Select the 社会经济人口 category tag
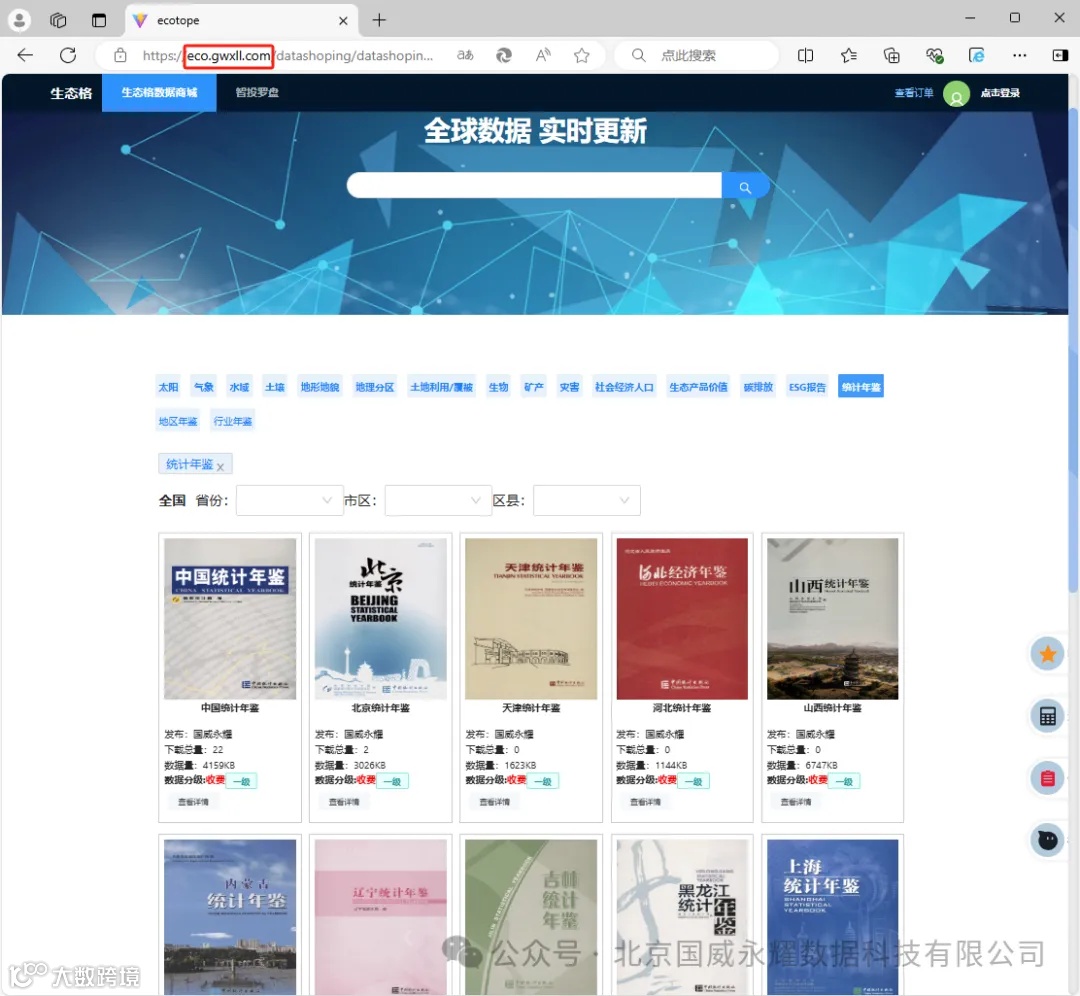The width and height of the screenshot is (1080, 996). [x=624, y=387]
